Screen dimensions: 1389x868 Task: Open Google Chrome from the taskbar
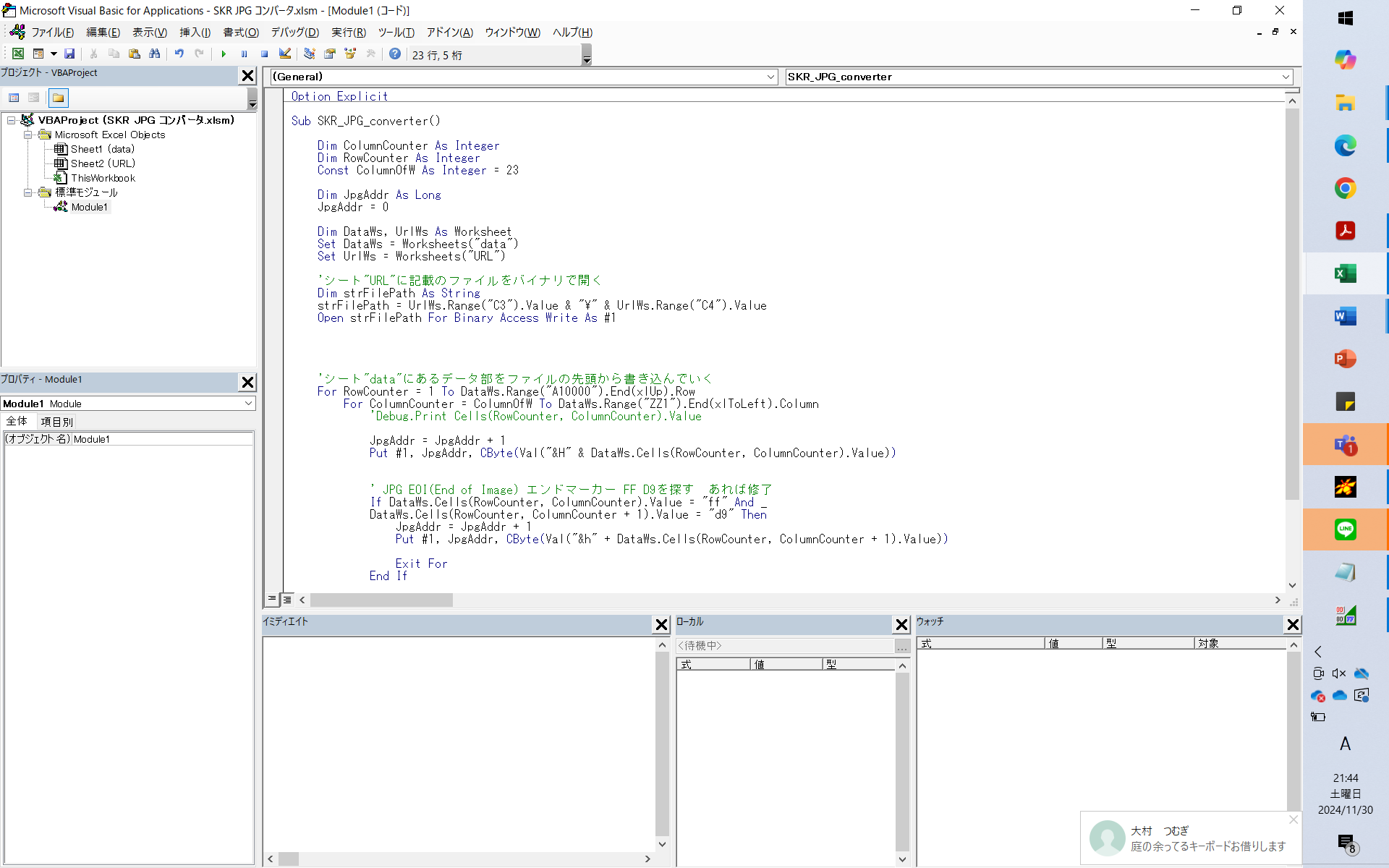coord(1345,188)
